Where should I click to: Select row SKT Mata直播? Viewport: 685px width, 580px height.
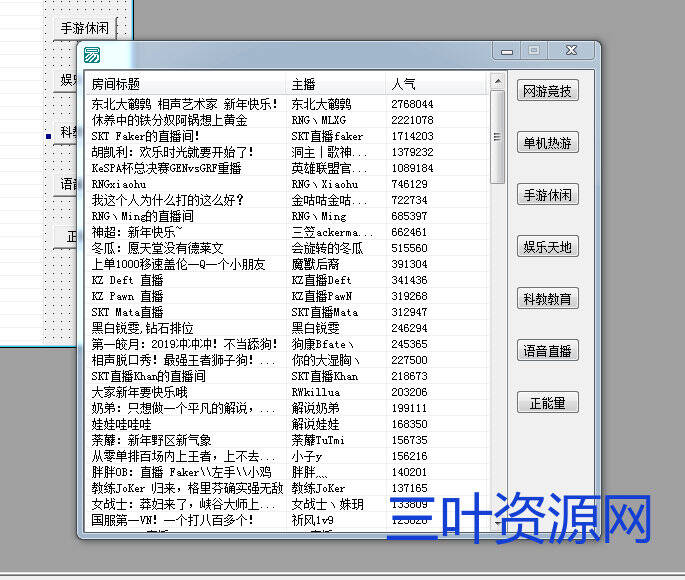tap(286, 312)
